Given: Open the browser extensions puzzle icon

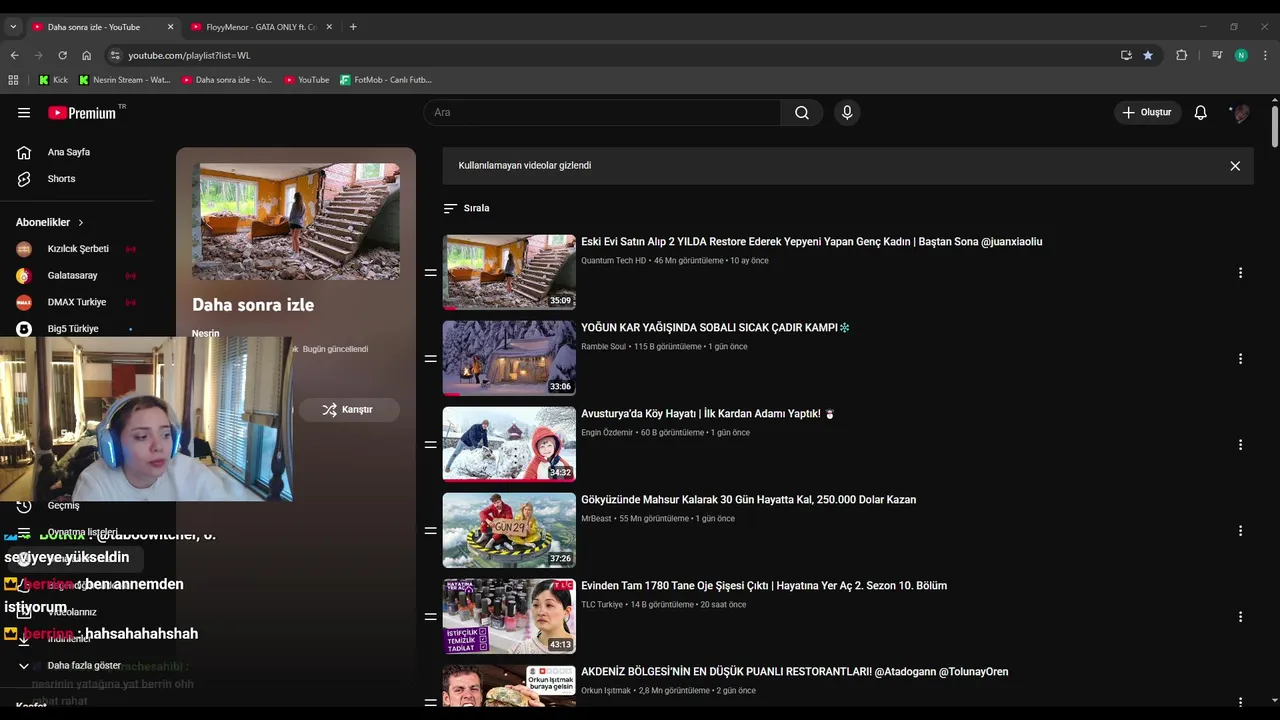Looking at the screenshot, I should point(1182,56).
